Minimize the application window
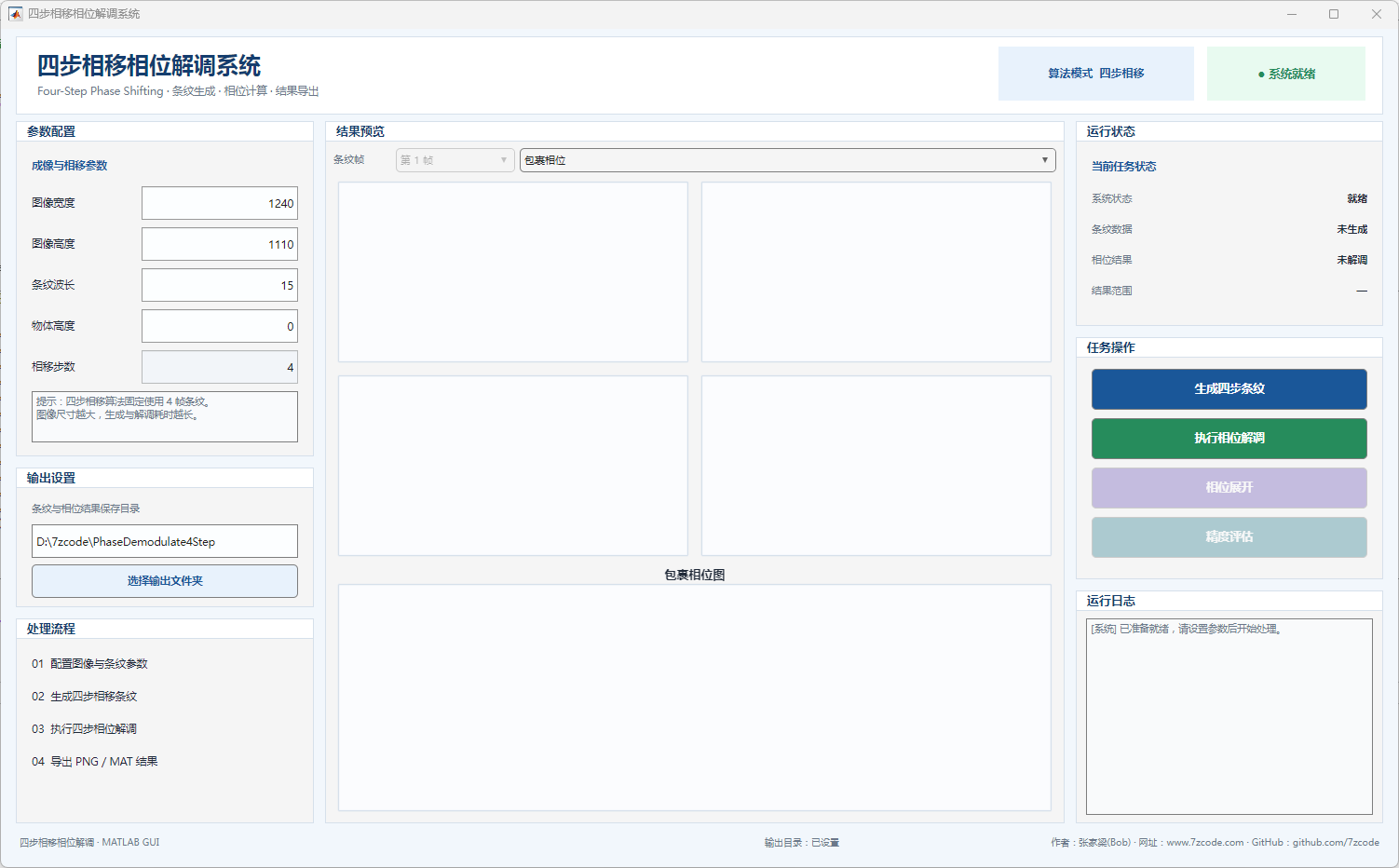The image size is (1399, 868). click(x=1292, y=14)
